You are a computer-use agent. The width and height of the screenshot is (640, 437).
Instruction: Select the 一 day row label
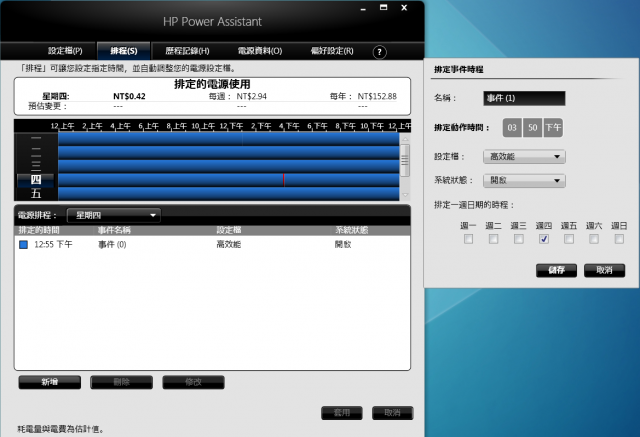[x=36, y=138]
